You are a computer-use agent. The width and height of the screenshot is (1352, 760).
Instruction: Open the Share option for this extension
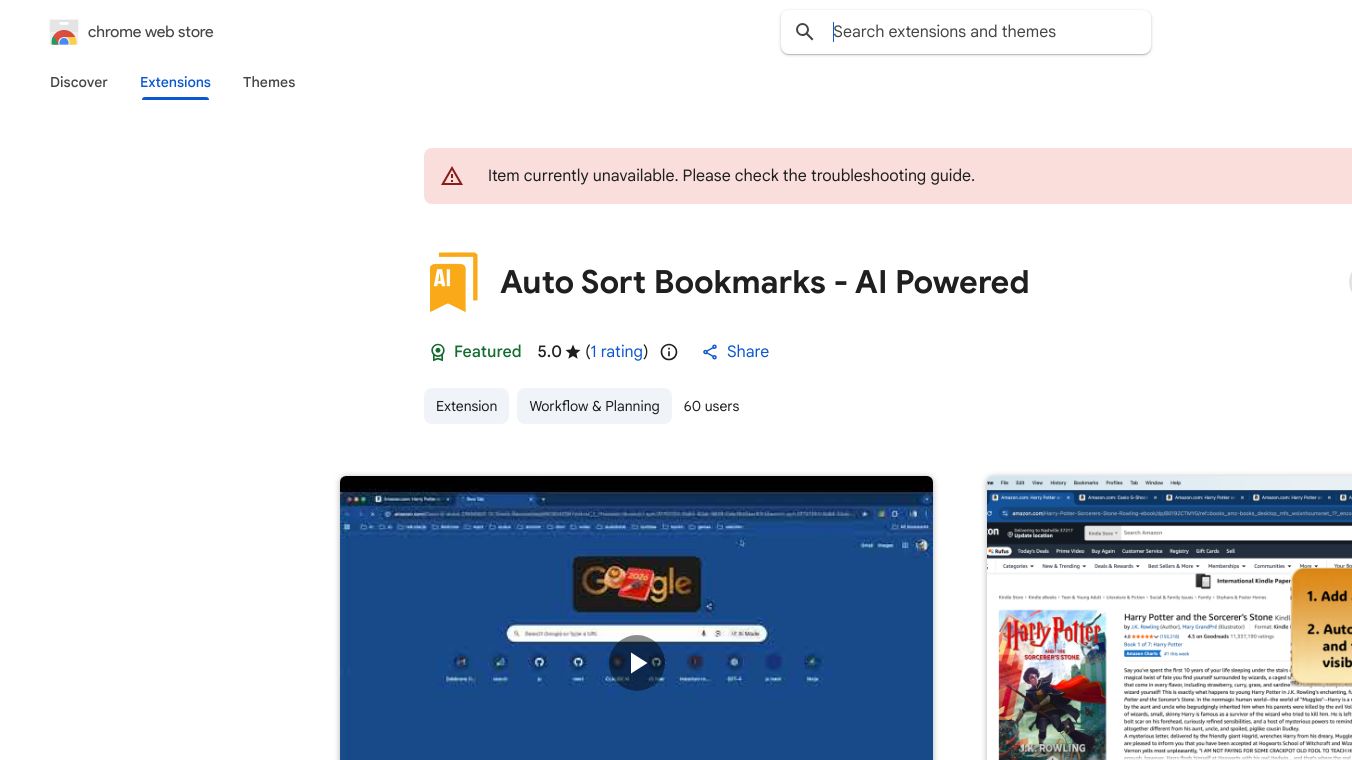pos(735,351)
